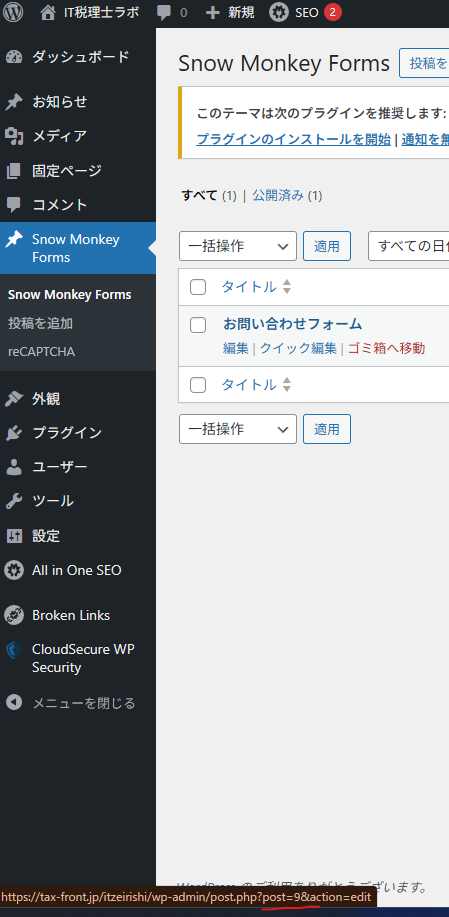Open SEO gear icon in admin bar
Viewport: 449px width, 917px height.
[279, 12]
